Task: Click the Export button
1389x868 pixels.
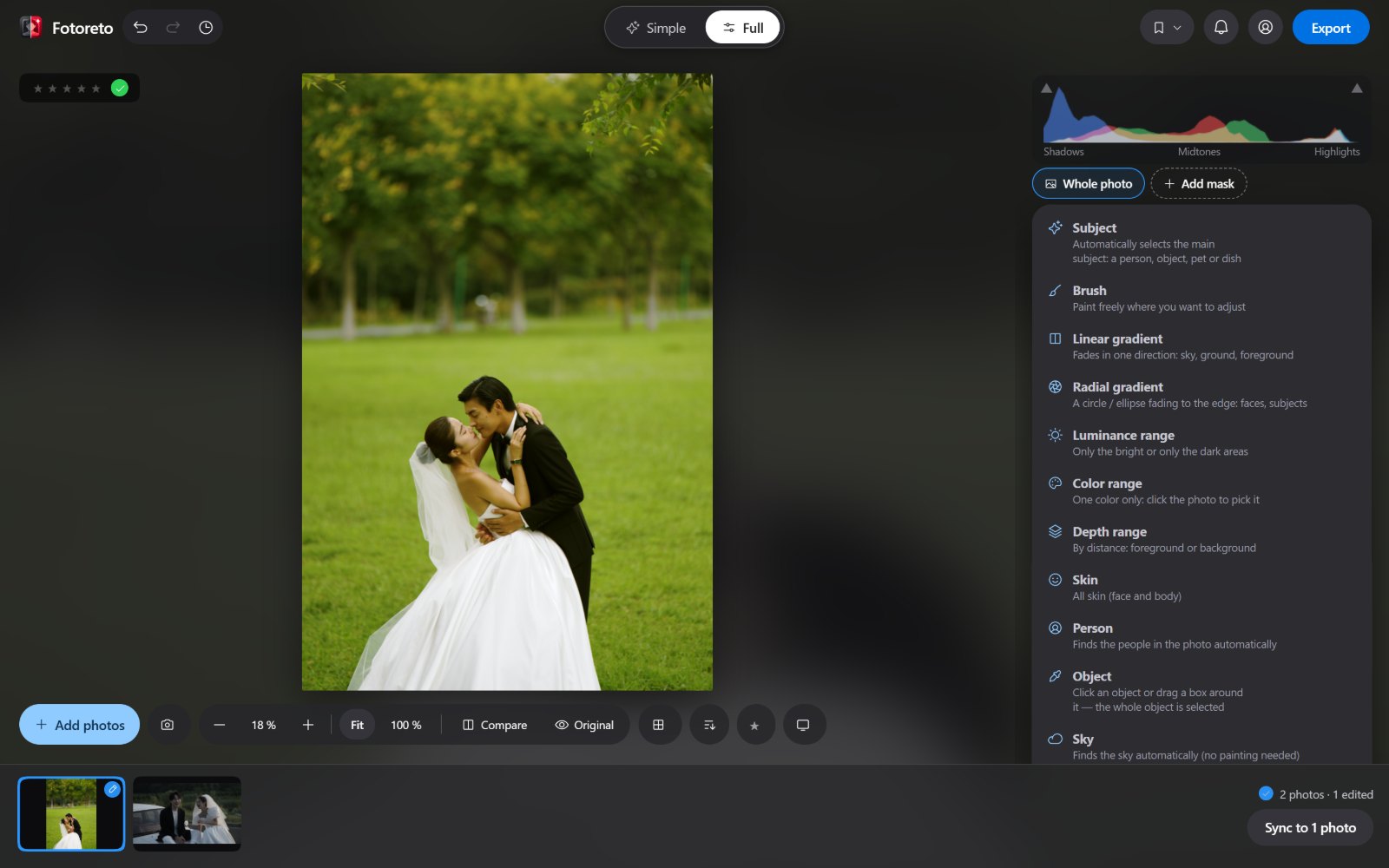Action: [1331, 28]
